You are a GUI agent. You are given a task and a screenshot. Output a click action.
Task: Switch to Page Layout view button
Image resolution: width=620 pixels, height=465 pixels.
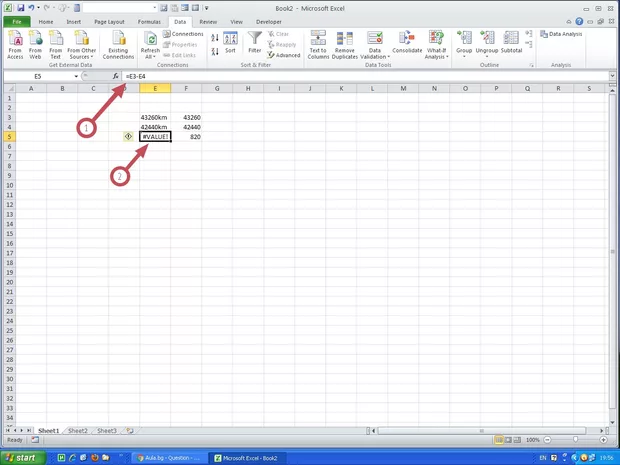508,440
